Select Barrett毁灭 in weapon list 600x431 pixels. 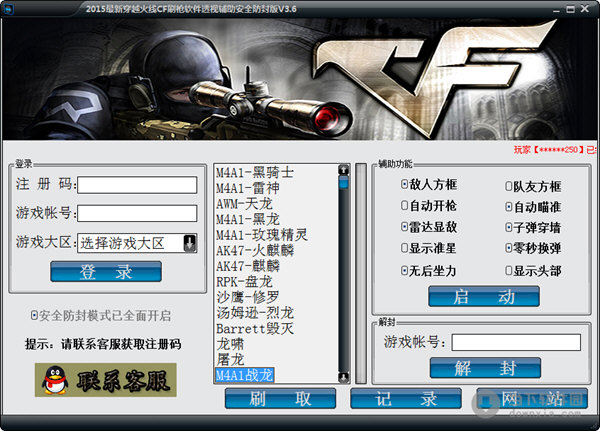255,328
